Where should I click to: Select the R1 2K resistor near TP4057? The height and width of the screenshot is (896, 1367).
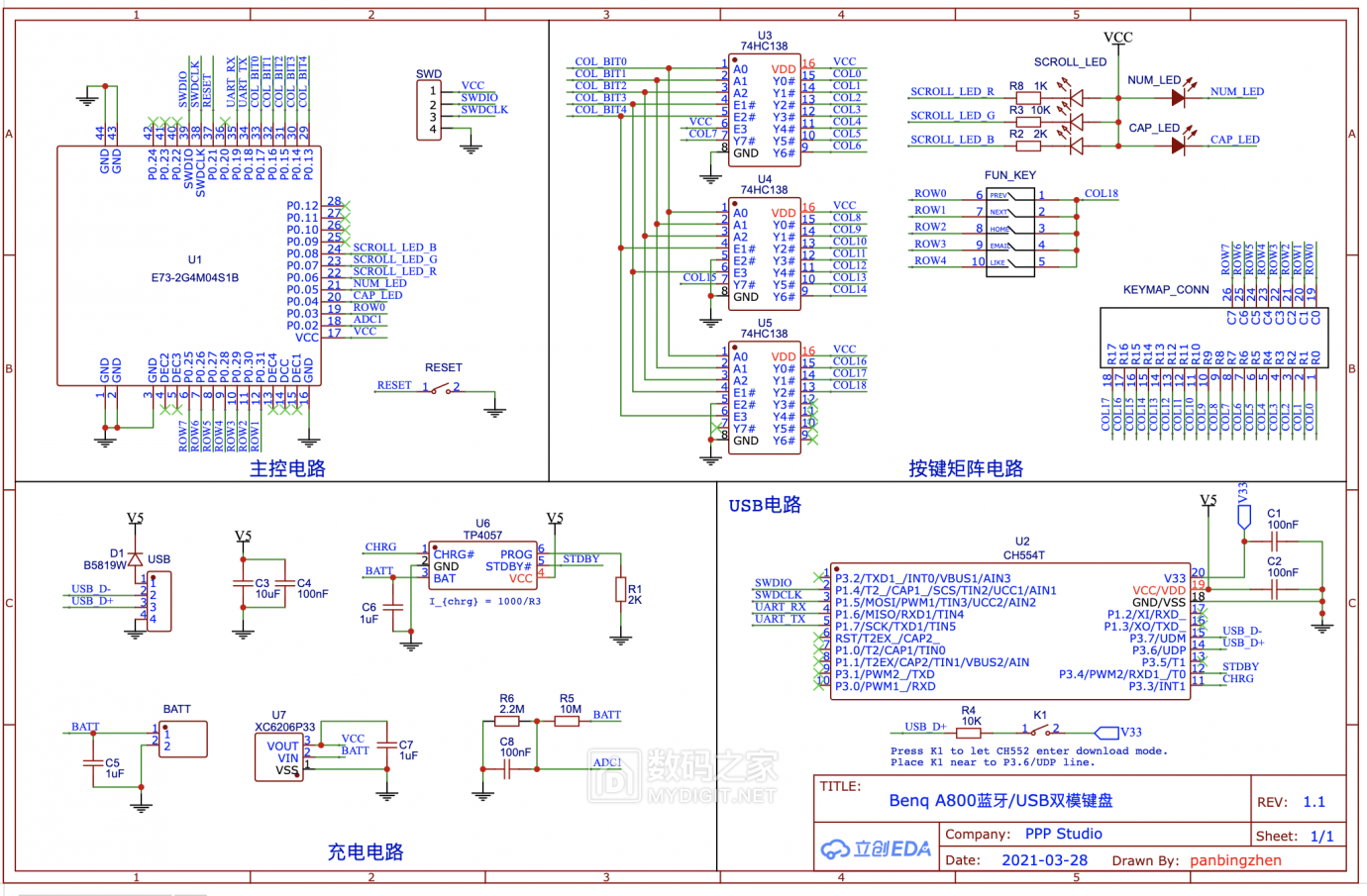click(x=621, y=591)
